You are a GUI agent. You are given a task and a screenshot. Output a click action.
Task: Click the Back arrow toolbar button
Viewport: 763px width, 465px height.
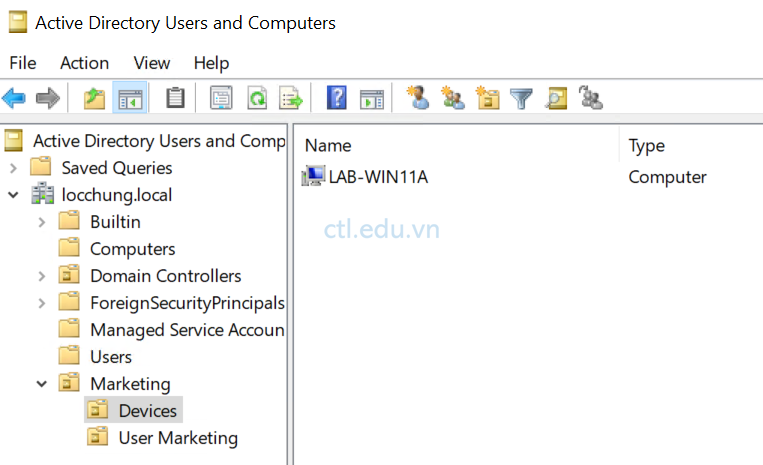[x=14, y=98]
